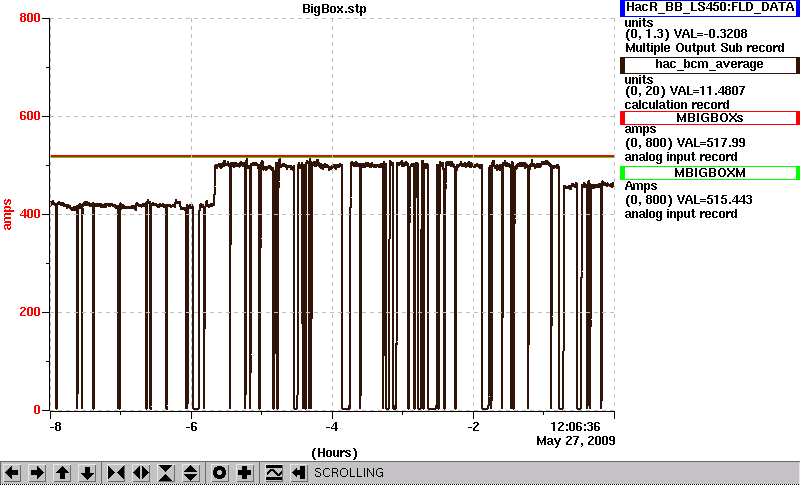Click the horizontal zoom-in bowtie icon
The image size is (800, 485).
(116, 473)
